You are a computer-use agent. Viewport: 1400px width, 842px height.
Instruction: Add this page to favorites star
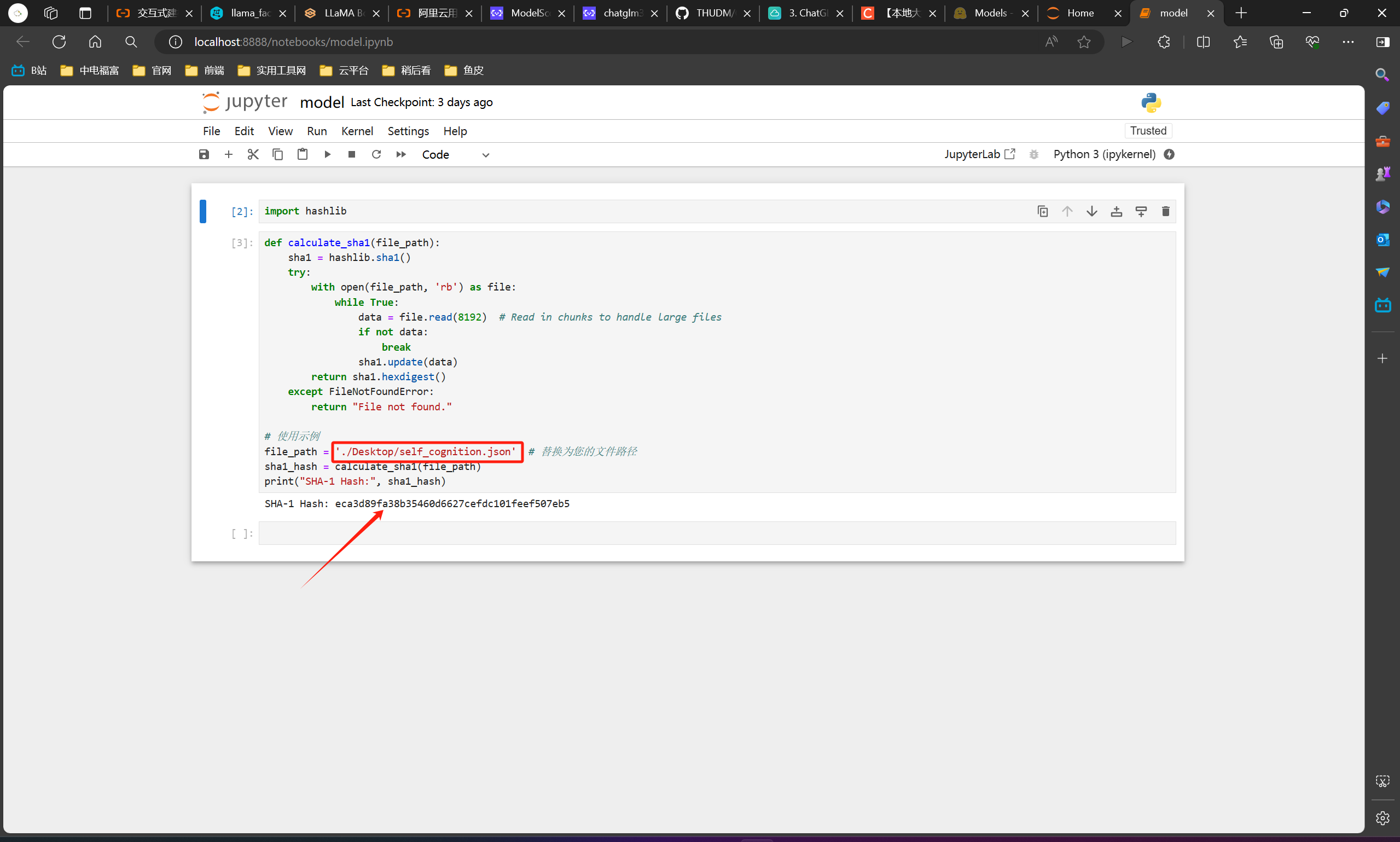pos(1084,42)
